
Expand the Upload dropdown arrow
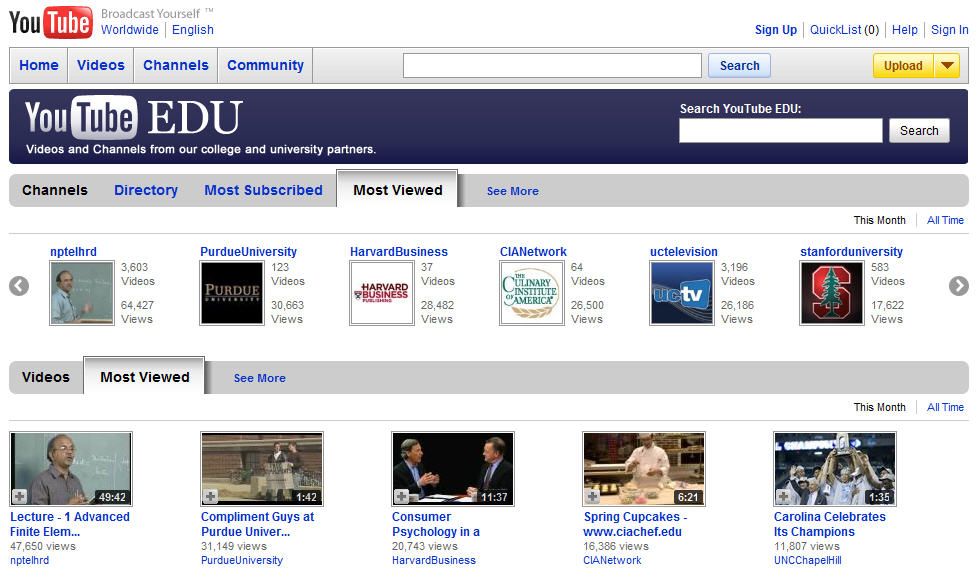(x=947, y=66)
